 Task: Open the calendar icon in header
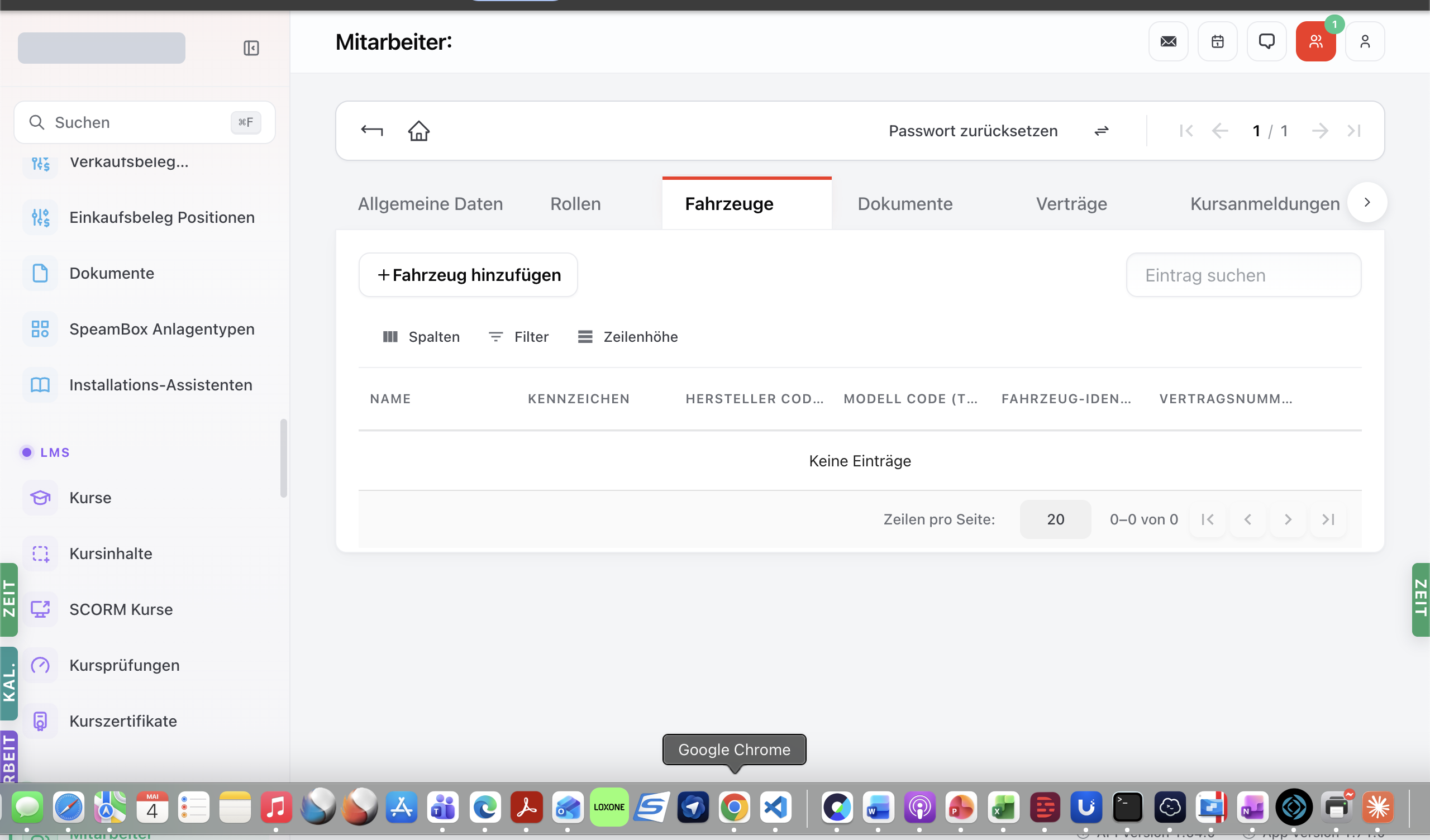point(1217,41)
